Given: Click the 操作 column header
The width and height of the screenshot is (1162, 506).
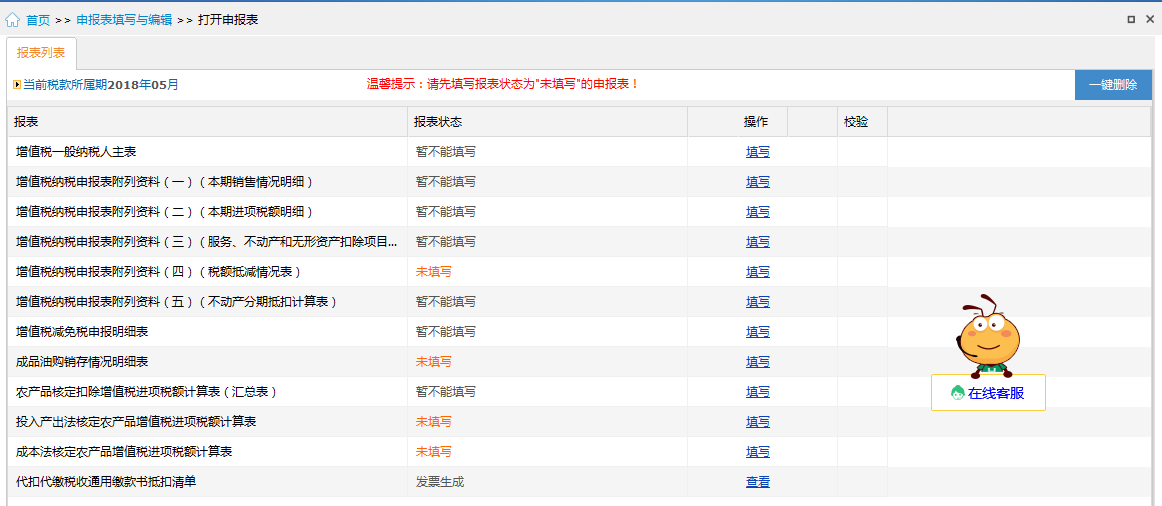Looking at the screenshot, I should pos(756,121).
